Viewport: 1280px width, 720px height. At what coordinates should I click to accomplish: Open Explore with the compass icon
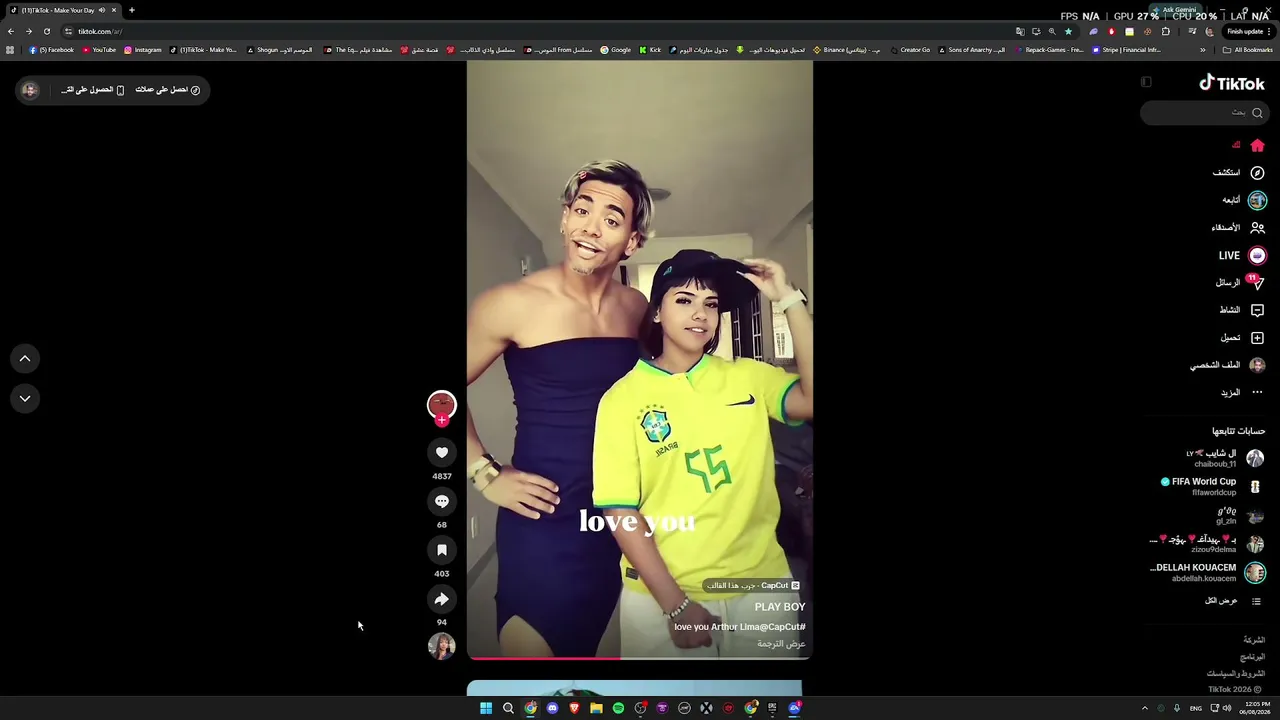1257,172
